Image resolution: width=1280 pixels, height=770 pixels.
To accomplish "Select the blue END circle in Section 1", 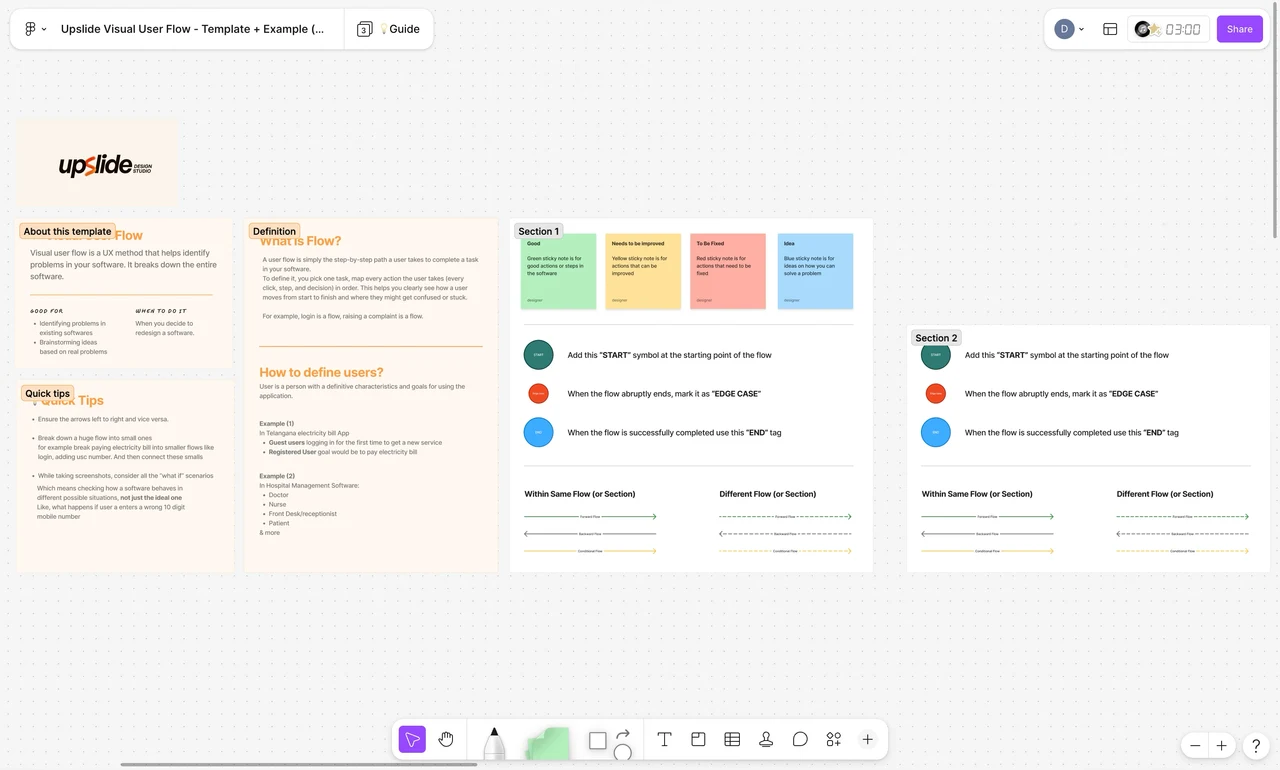I will [x=538, y=432].
